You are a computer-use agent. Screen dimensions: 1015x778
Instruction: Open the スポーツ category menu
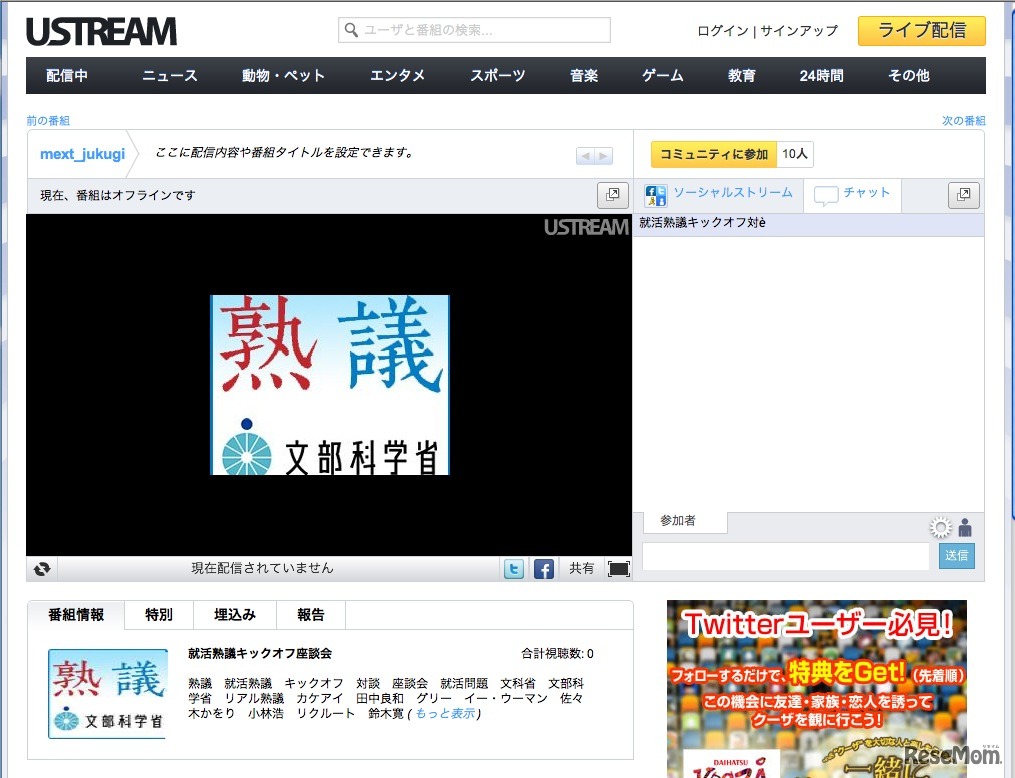pyautogui.click(x=496, y=75)
